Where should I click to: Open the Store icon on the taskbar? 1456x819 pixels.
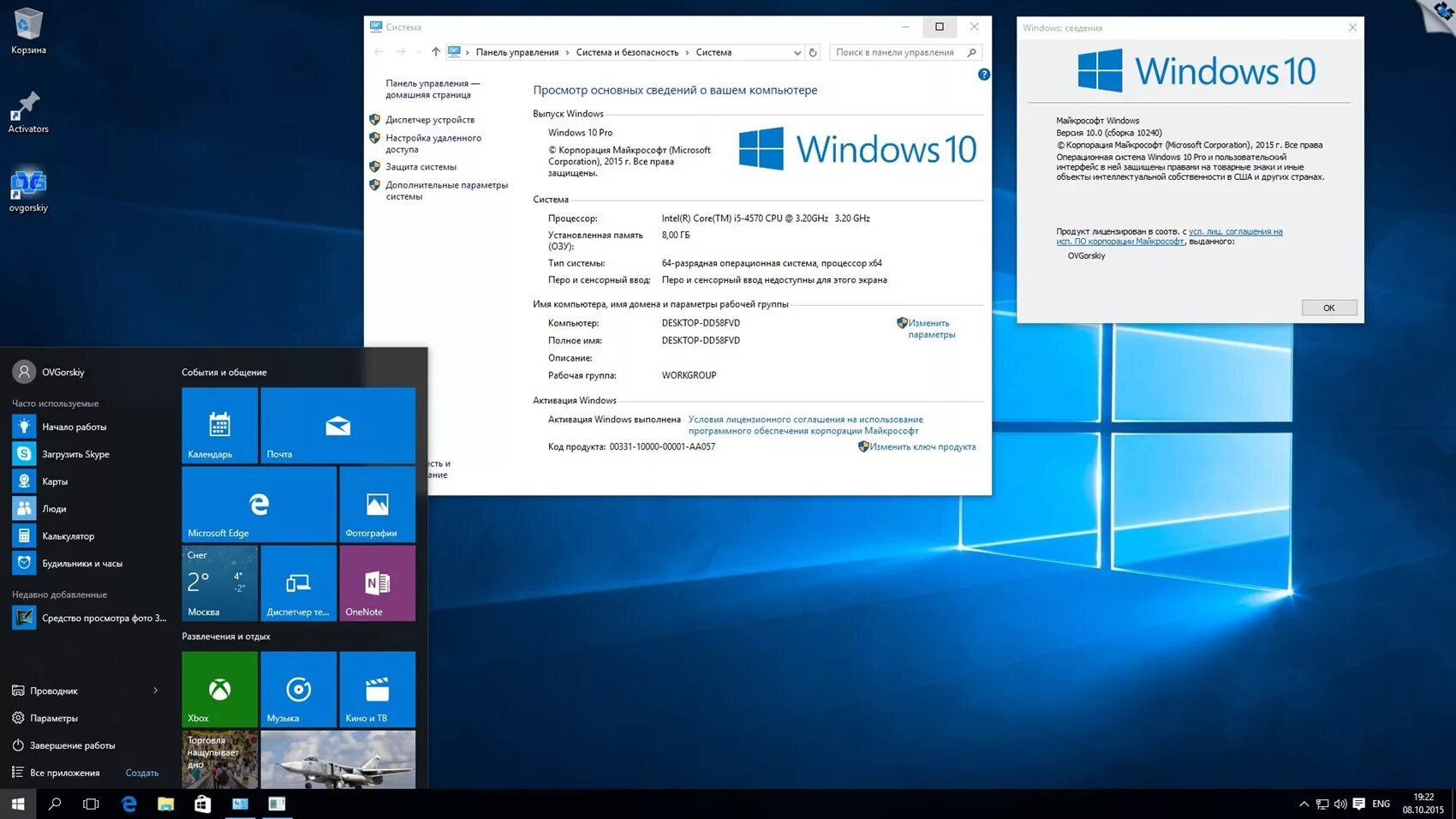[202, 804]
